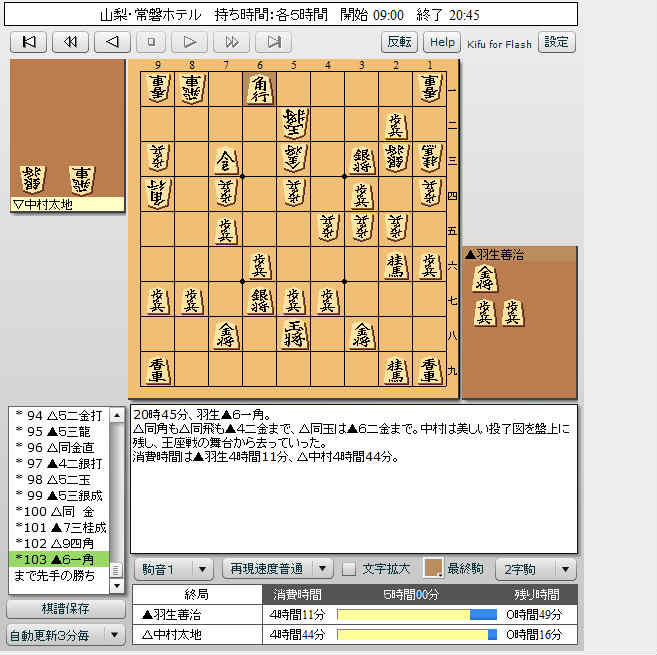
Task: Click the 最終駒 color swatch
Action: click(x=433, y=568)
